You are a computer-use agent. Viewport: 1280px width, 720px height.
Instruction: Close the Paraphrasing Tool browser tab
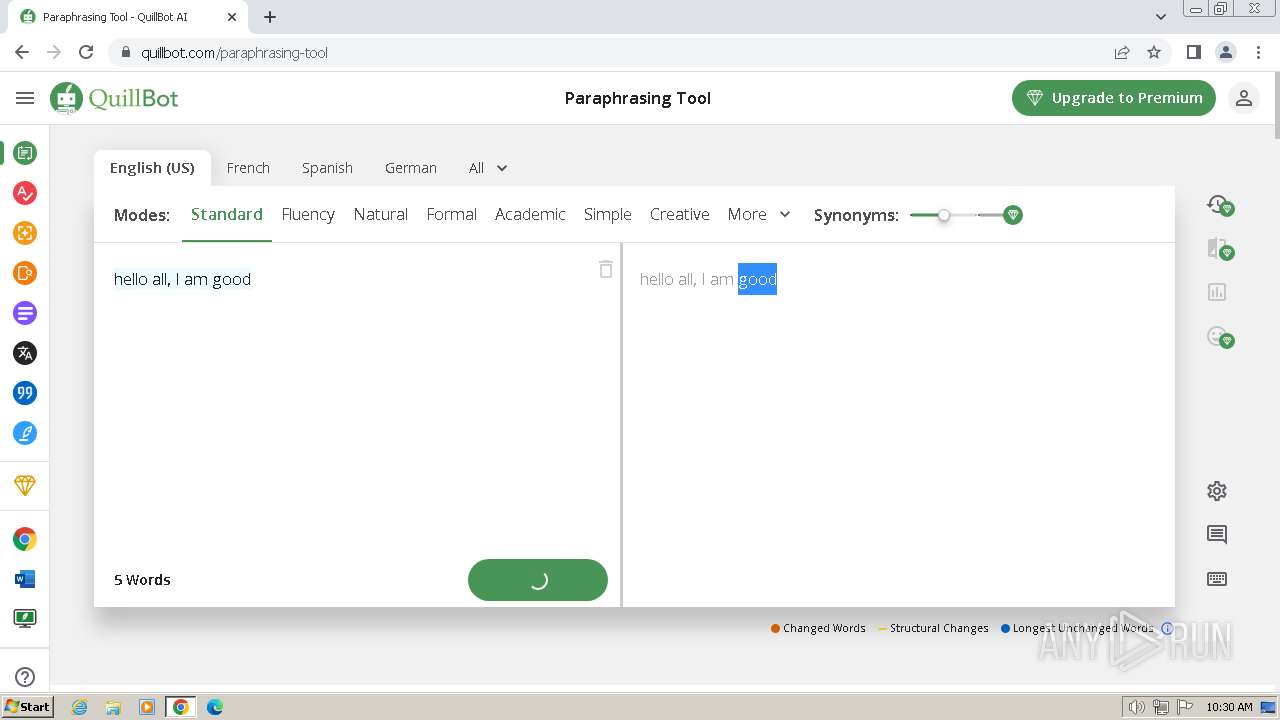[x=232, y=17]
